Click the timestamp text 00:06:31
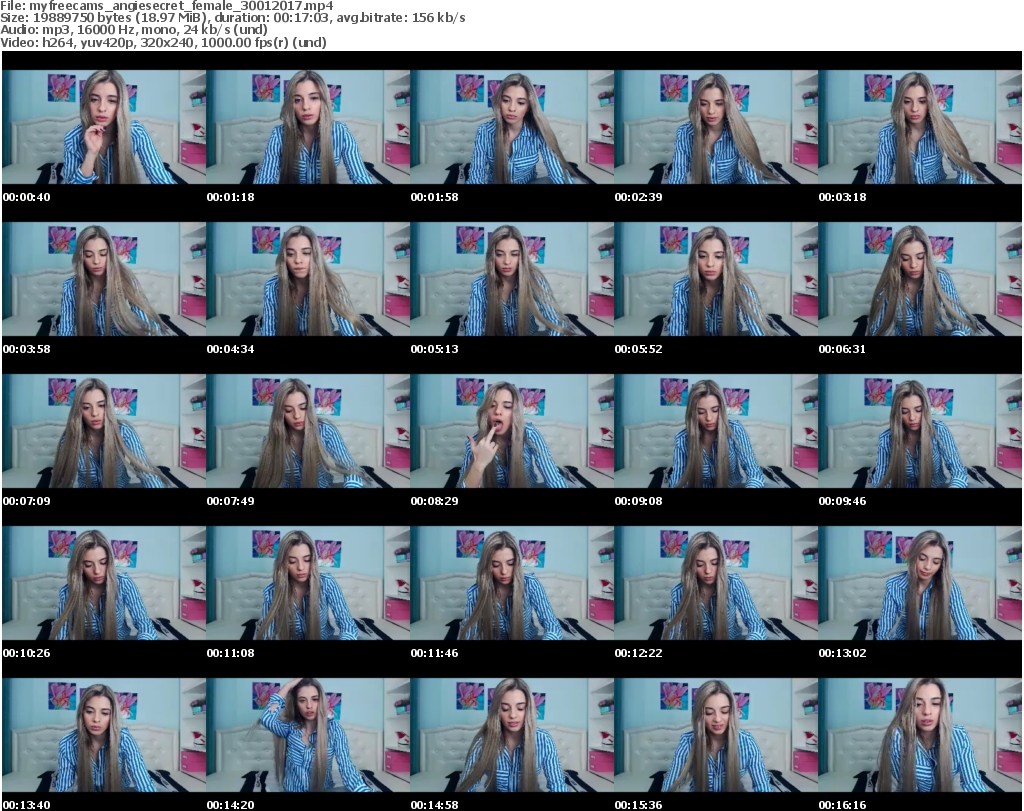Viewport: 1024px width, 811px height. [x=842, y=349]
